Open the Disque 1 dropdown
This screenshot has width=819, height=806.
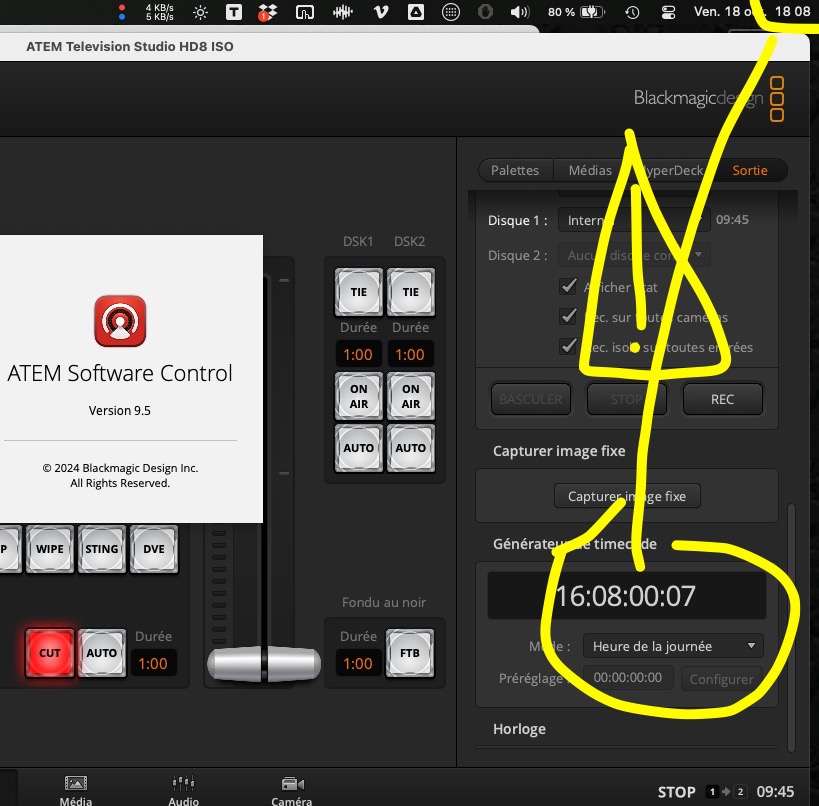pyautogui.click(x=634, y=220)
